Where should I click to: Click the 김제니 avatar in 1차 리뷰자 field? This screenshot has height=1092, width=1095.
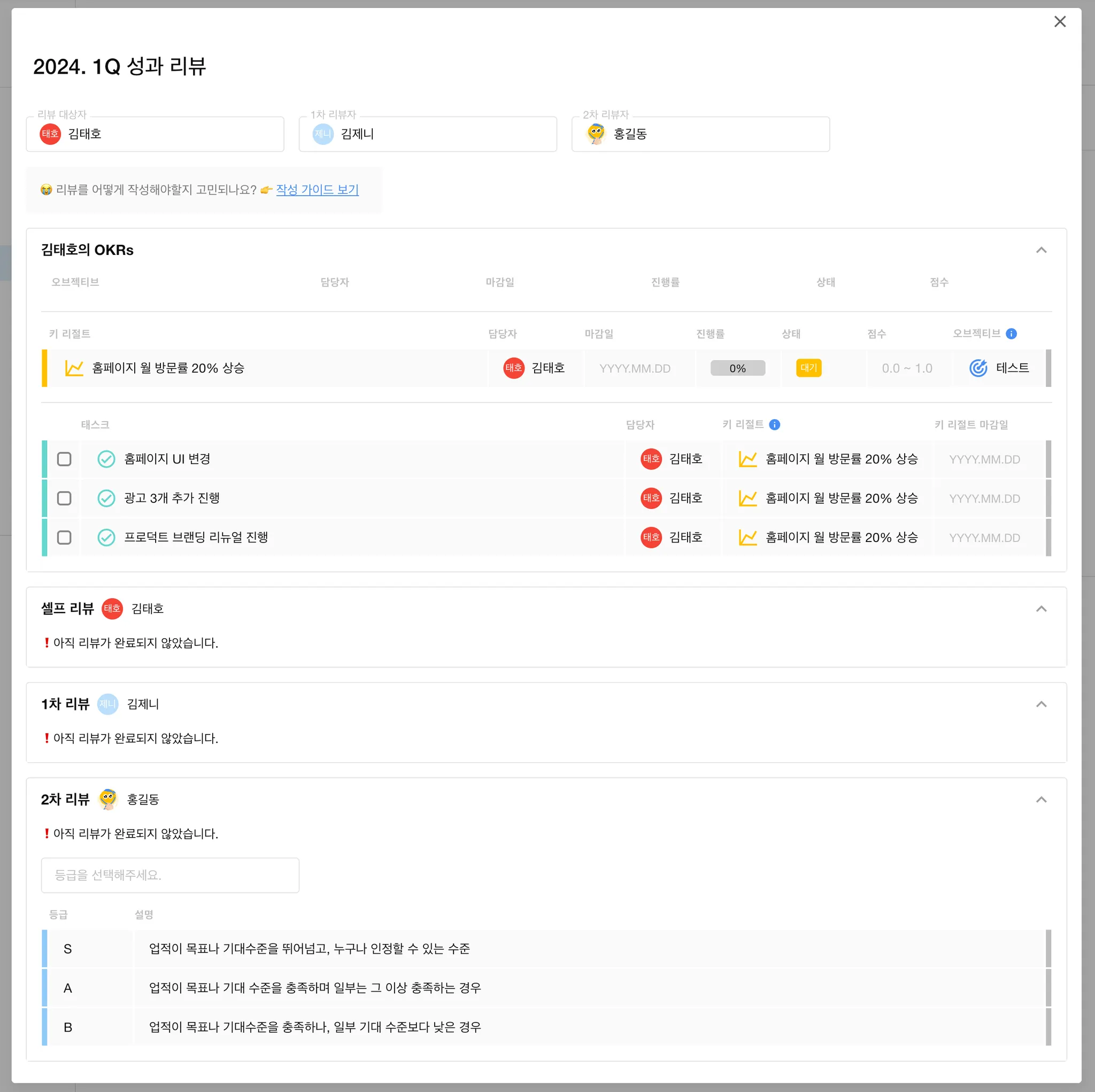click(323, 134)
